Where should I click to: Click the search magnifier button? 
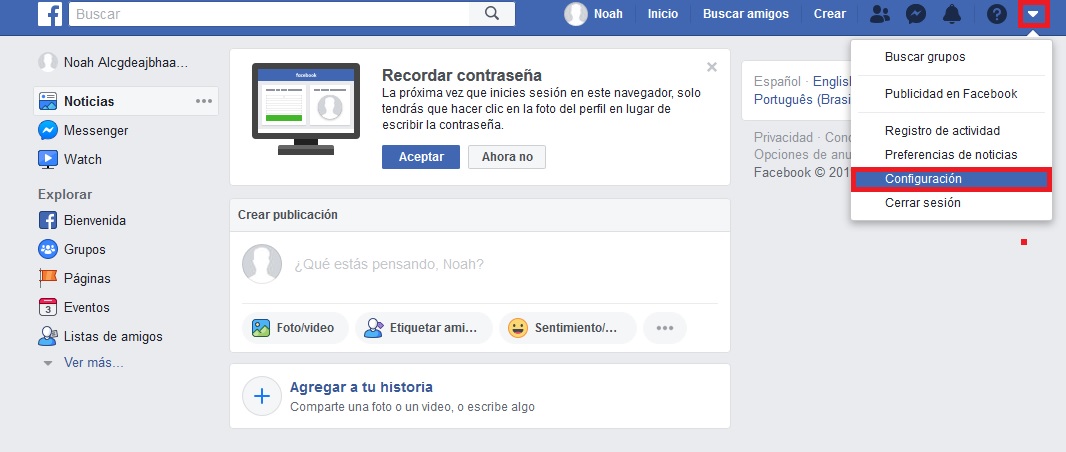tap(492, 14)
